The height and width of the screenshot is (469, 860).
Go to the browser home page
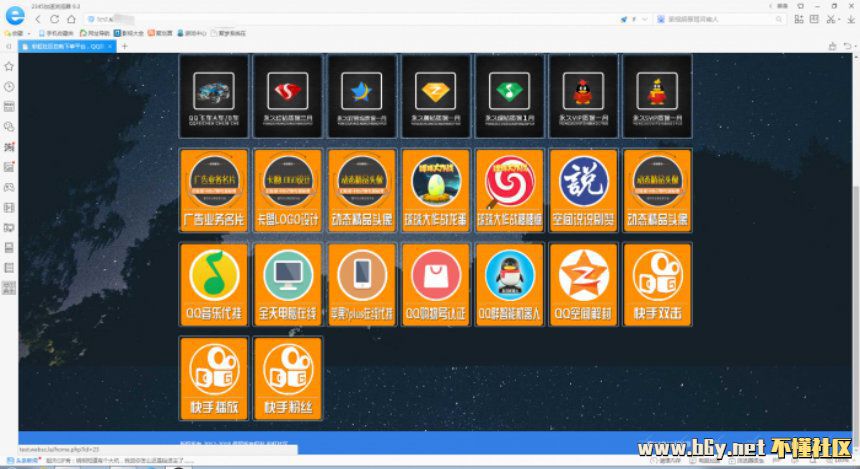71,19
